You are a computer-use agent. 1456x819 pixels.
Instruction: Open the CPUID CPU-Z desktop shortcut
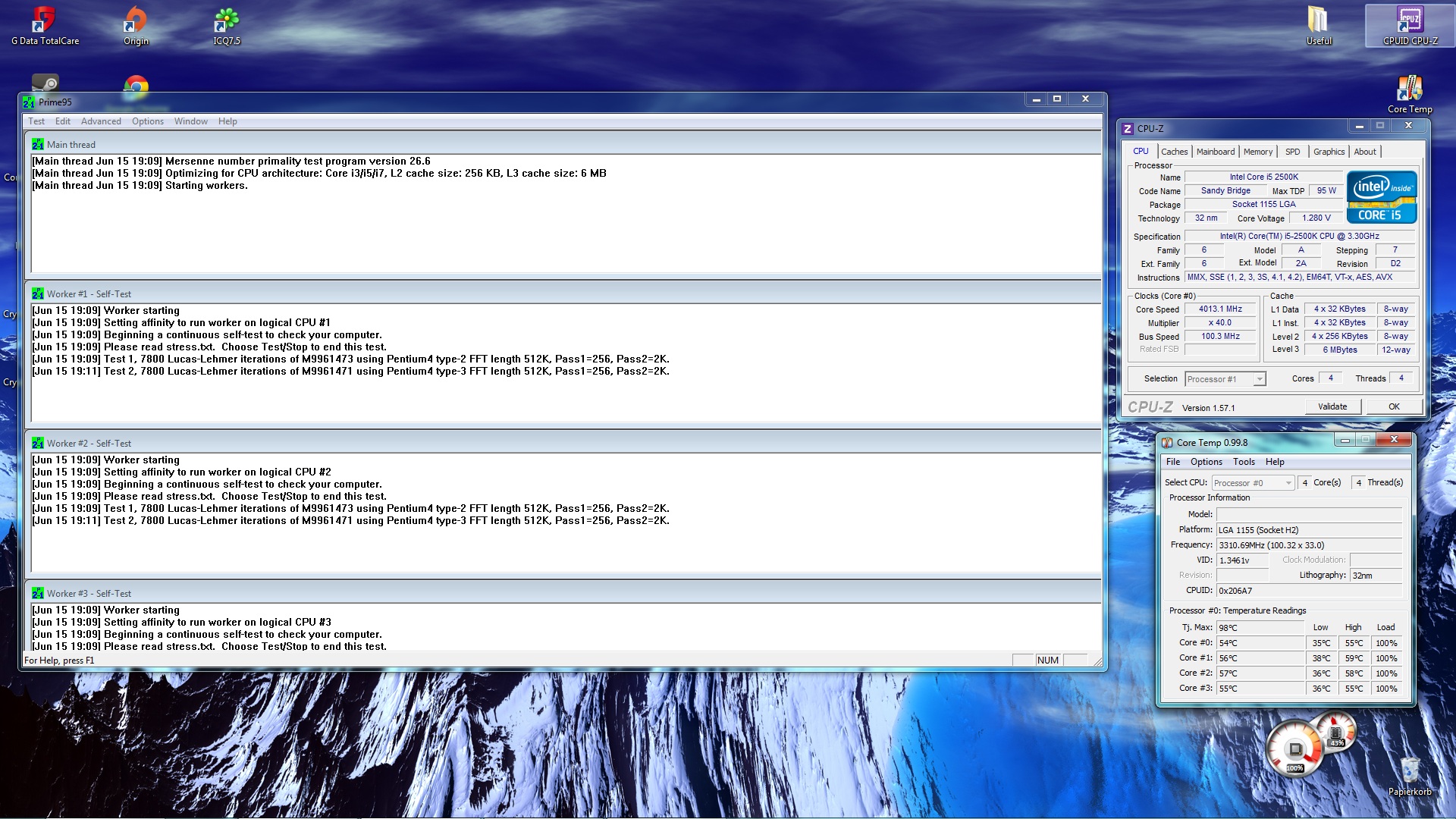pos(1410,26)
